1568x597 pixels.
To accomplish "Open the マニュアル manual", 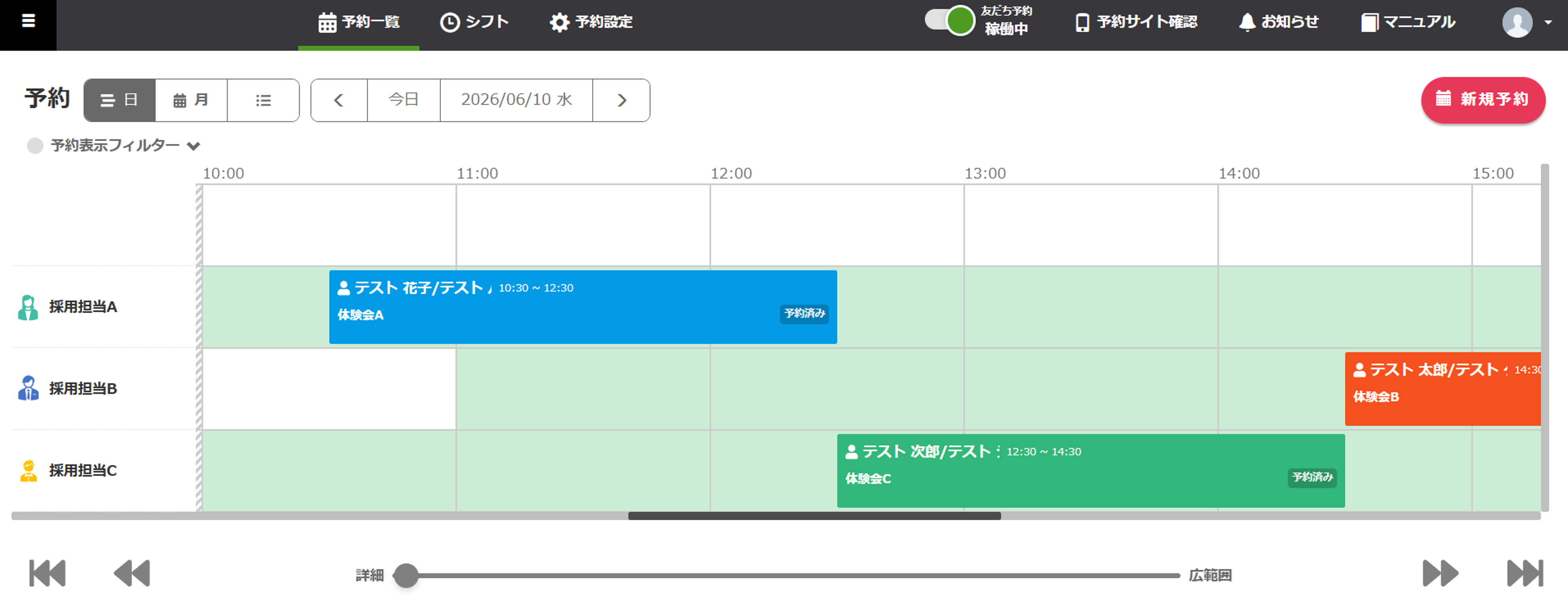I will [1408, 23].
